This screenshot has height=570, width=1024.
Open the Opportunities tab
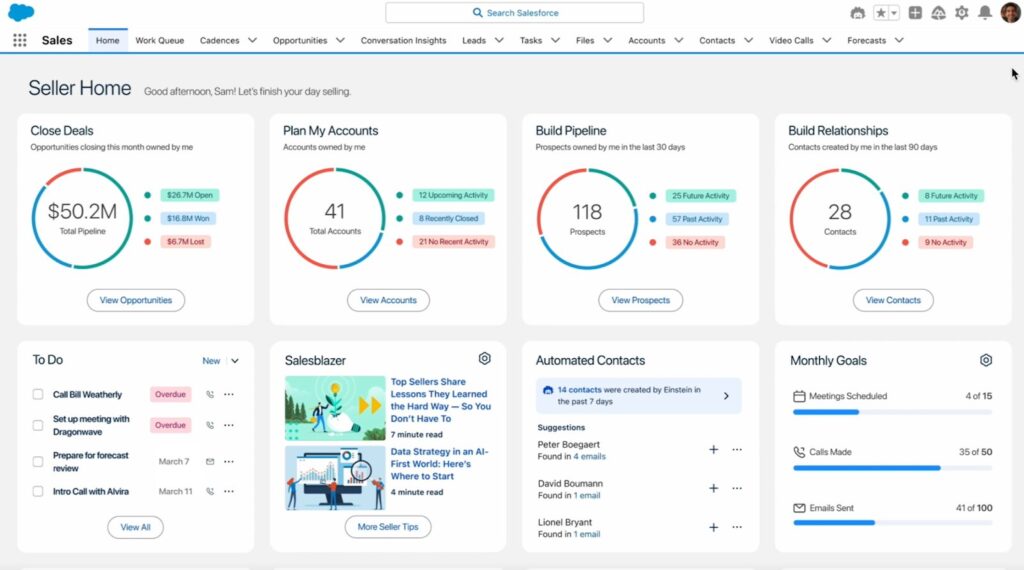[x=300, y=40]
